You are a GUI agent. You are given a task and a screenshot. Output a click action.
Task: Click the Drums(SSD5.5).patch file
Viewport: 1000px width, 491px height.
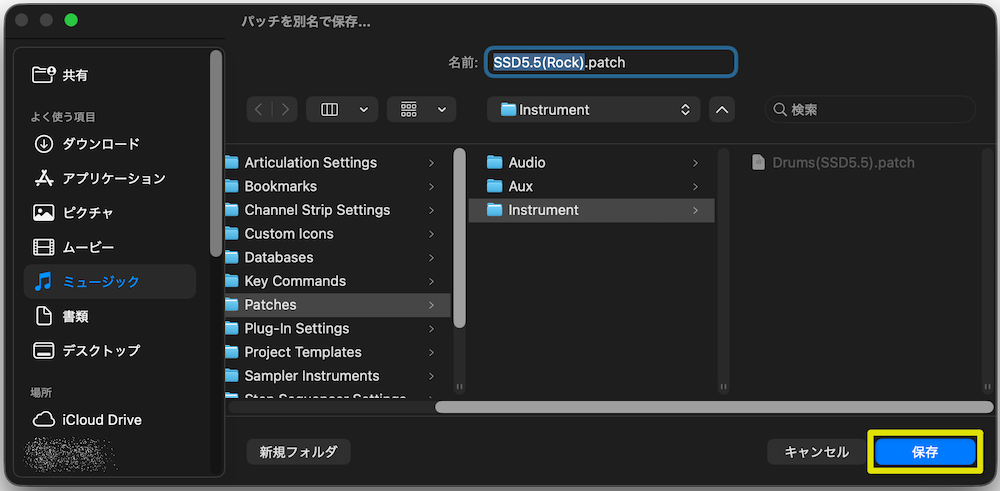843,163
